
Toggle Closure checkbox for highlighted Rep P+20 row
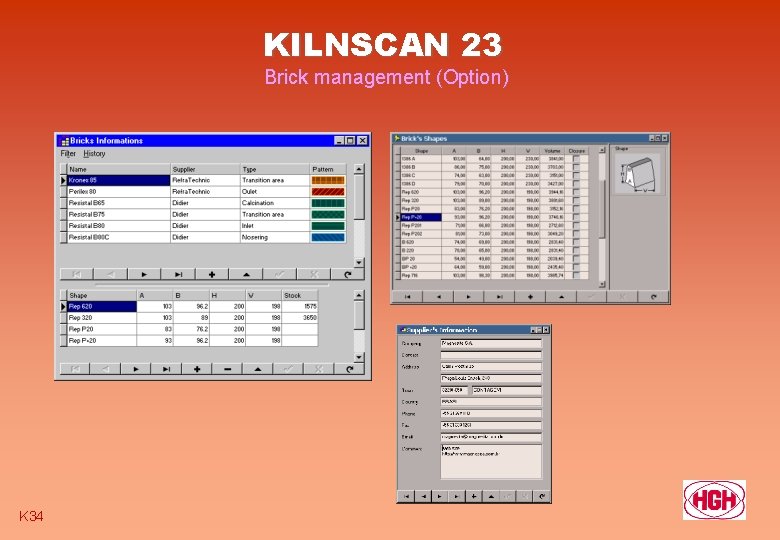point(576,217)
